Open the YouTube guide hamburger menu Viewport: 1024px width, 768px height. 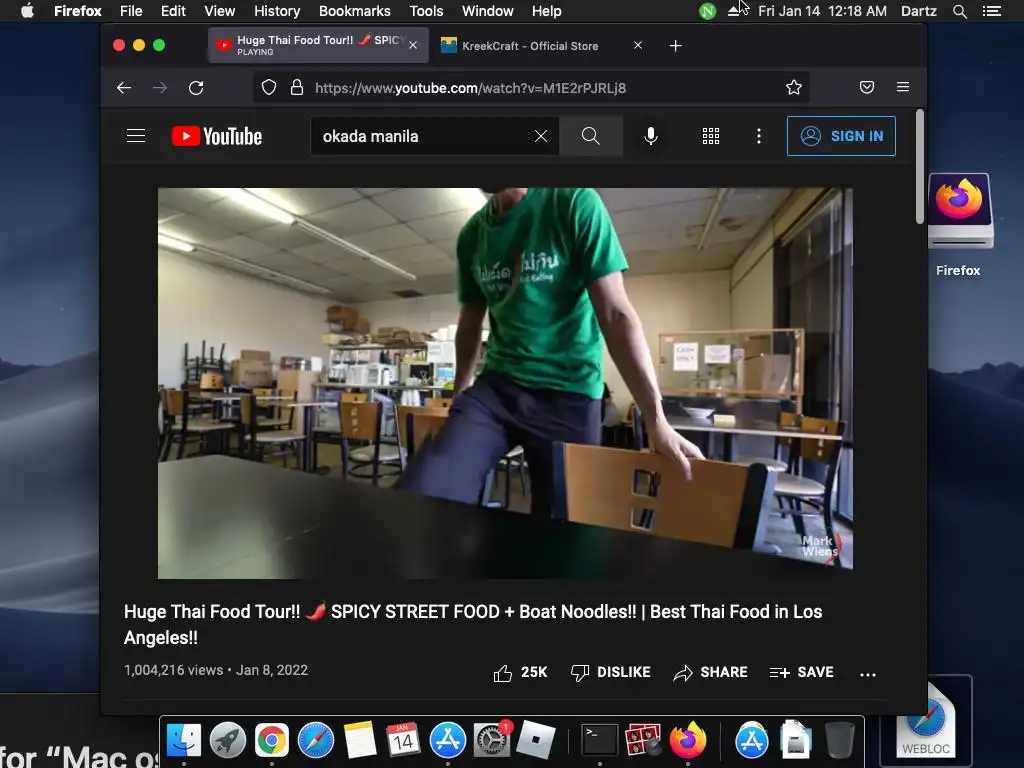(136, 136)
